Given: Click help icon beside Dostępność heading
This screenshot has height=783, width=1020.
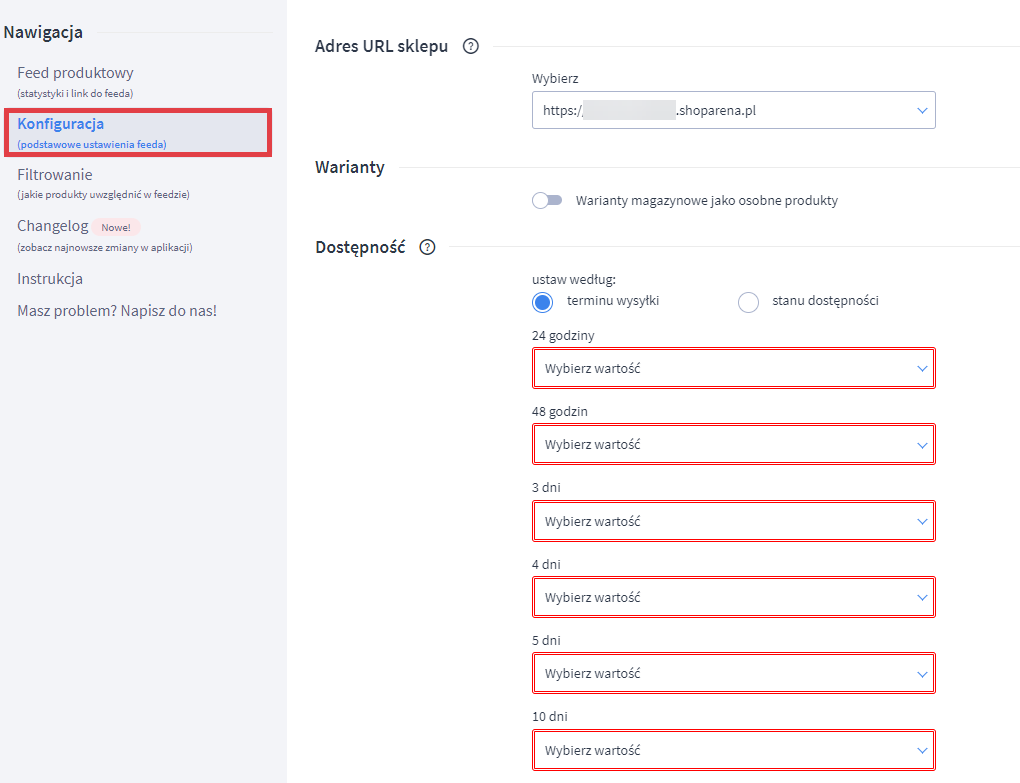Looking at the screenshot, I should (428, 247).
